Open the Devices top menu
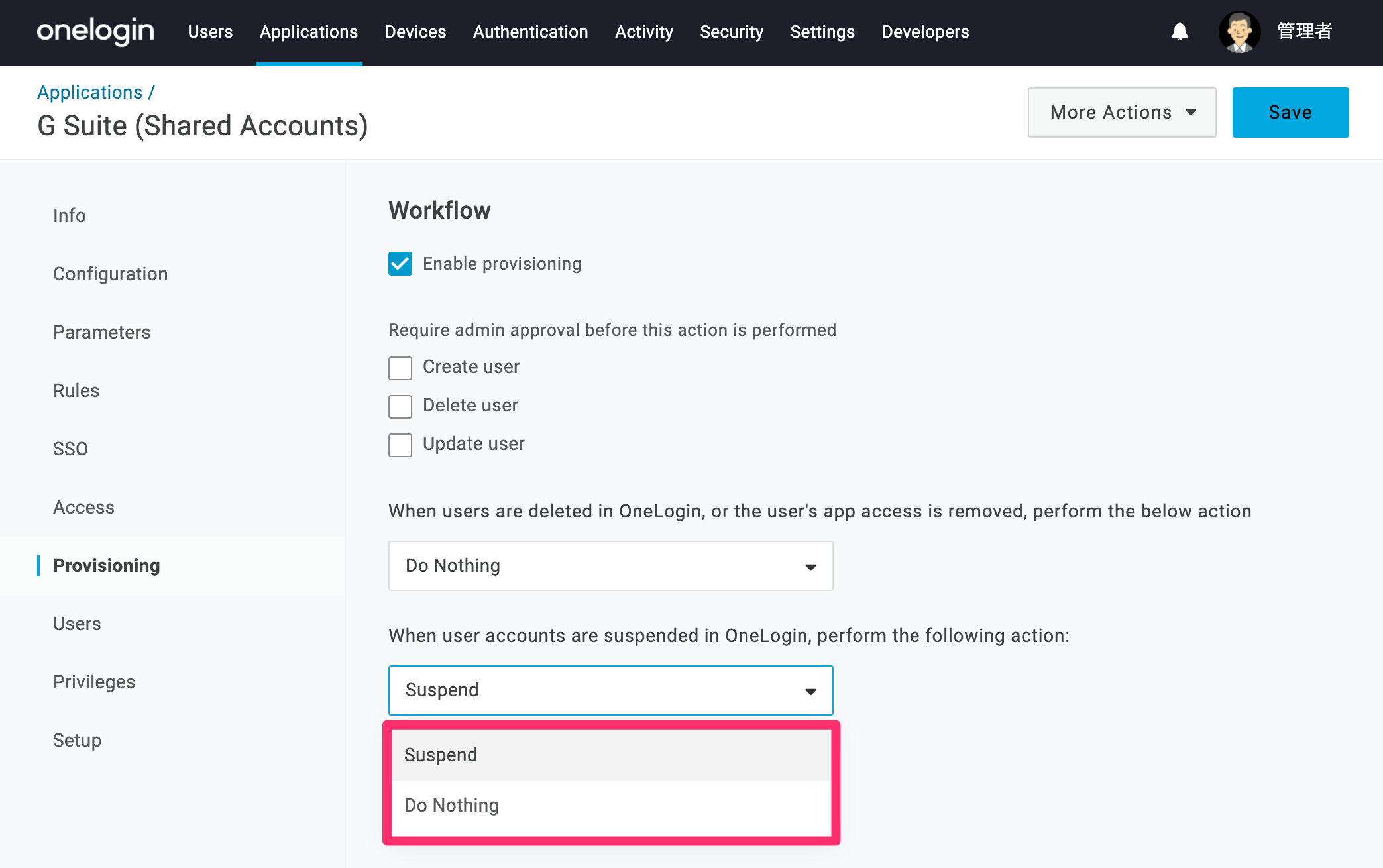1383x868 pixels. [x=415, y=32]
